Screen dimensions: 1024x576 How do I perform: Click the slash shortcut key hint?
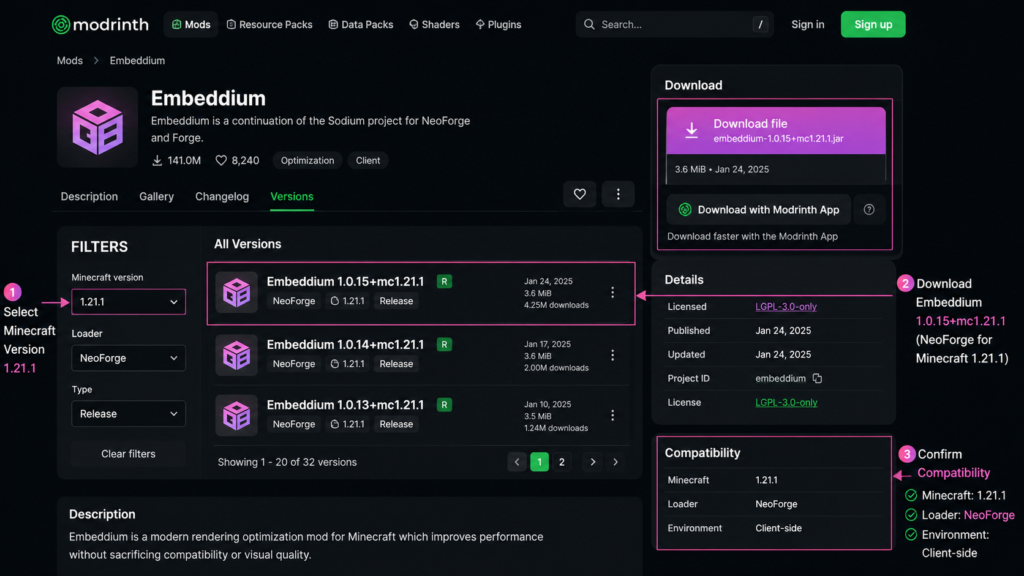pyautogui.click(x=760, y=24)
